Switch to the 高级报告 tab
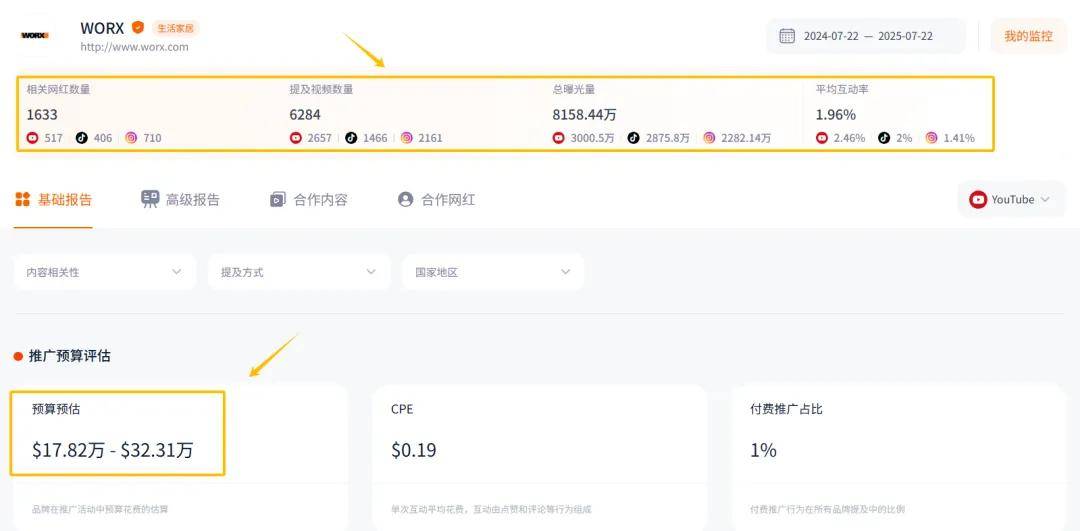Image resolution: width=1080 pixels, height=531 pixels. 180,200
